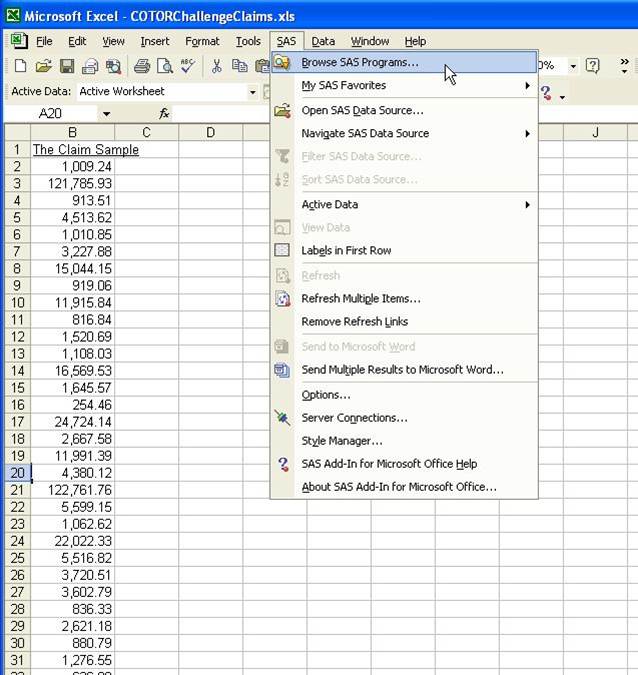Click the Name Box showing A20
The width and height of the screenshot is (638, 675).
pyautogui.click(x=52, y=114)
